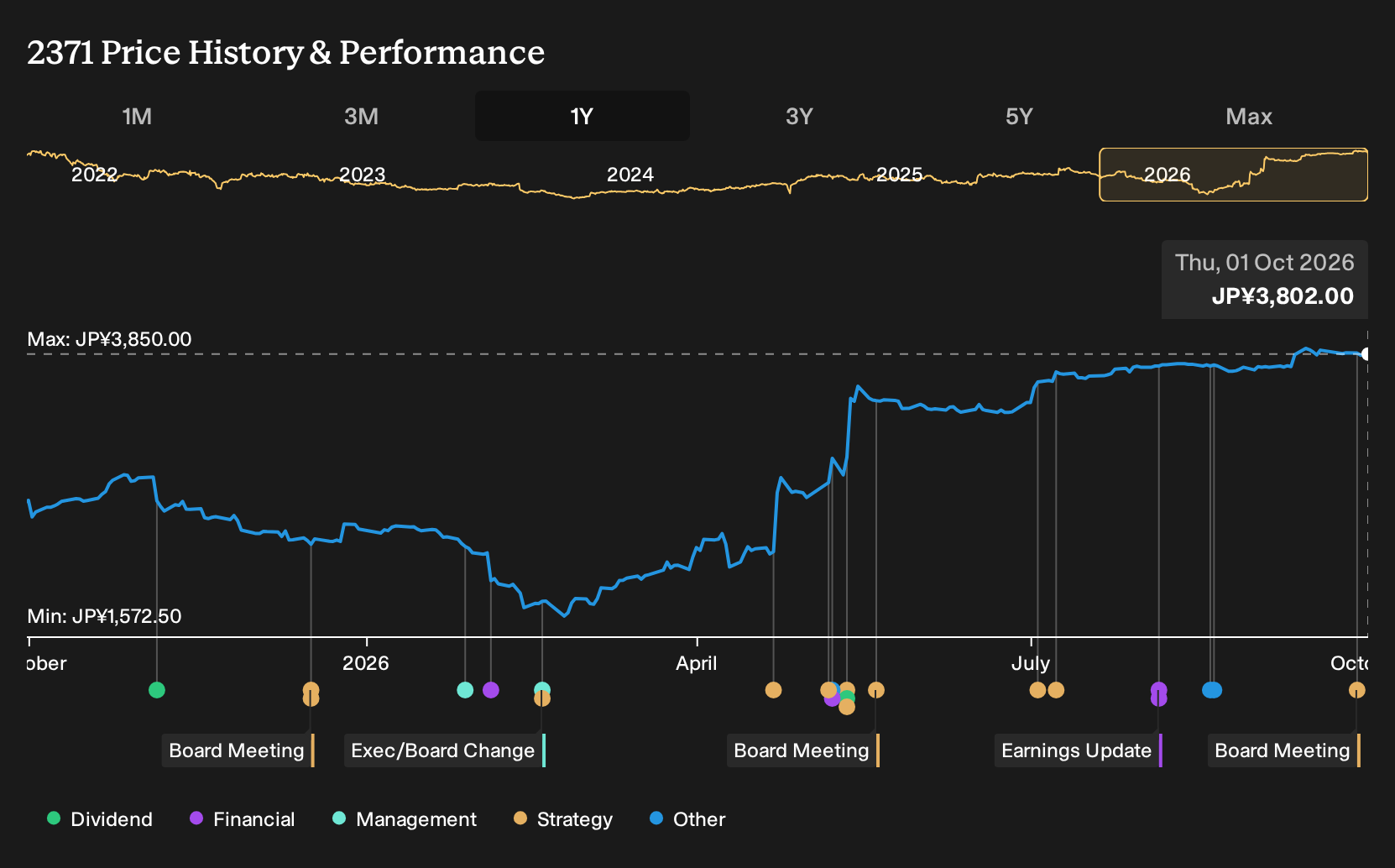Click the Min: JP¥1,572.50 label
The height and width of the screenshot is (868, 1395).
(104, 616)
